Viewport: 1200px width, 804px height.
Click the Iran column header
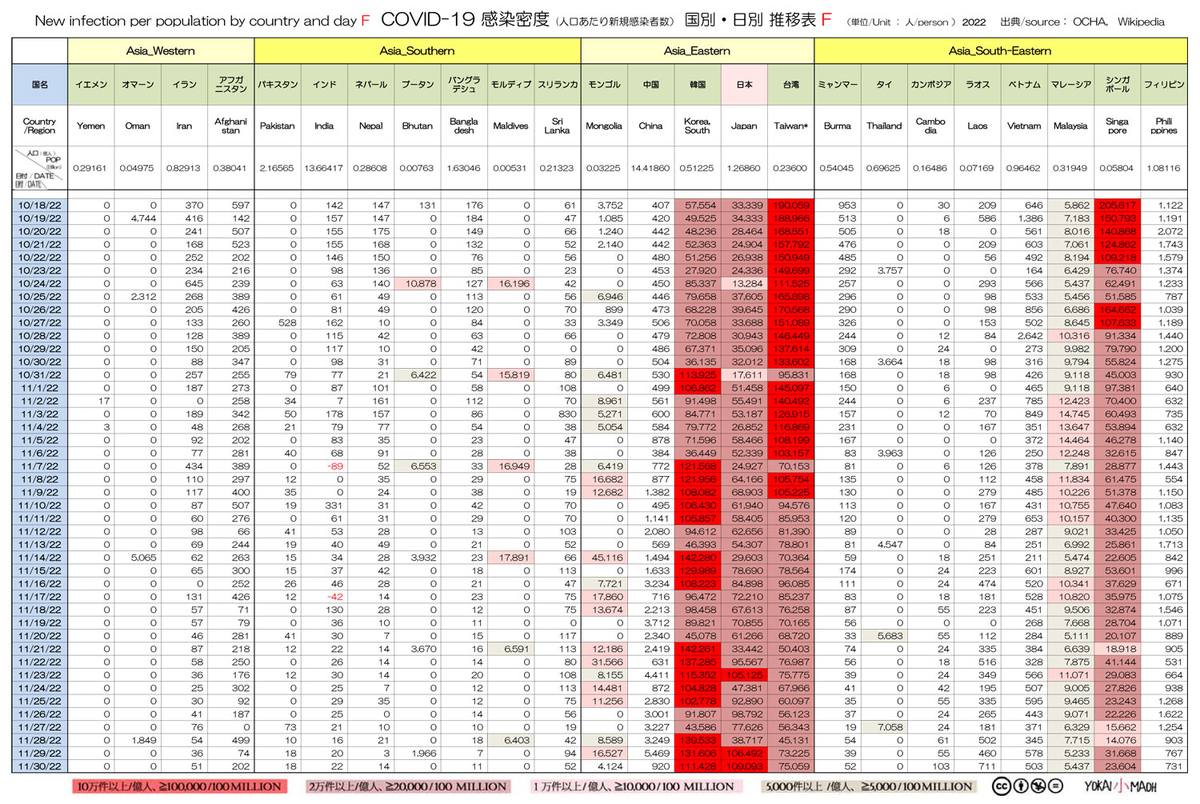[183, 127]
